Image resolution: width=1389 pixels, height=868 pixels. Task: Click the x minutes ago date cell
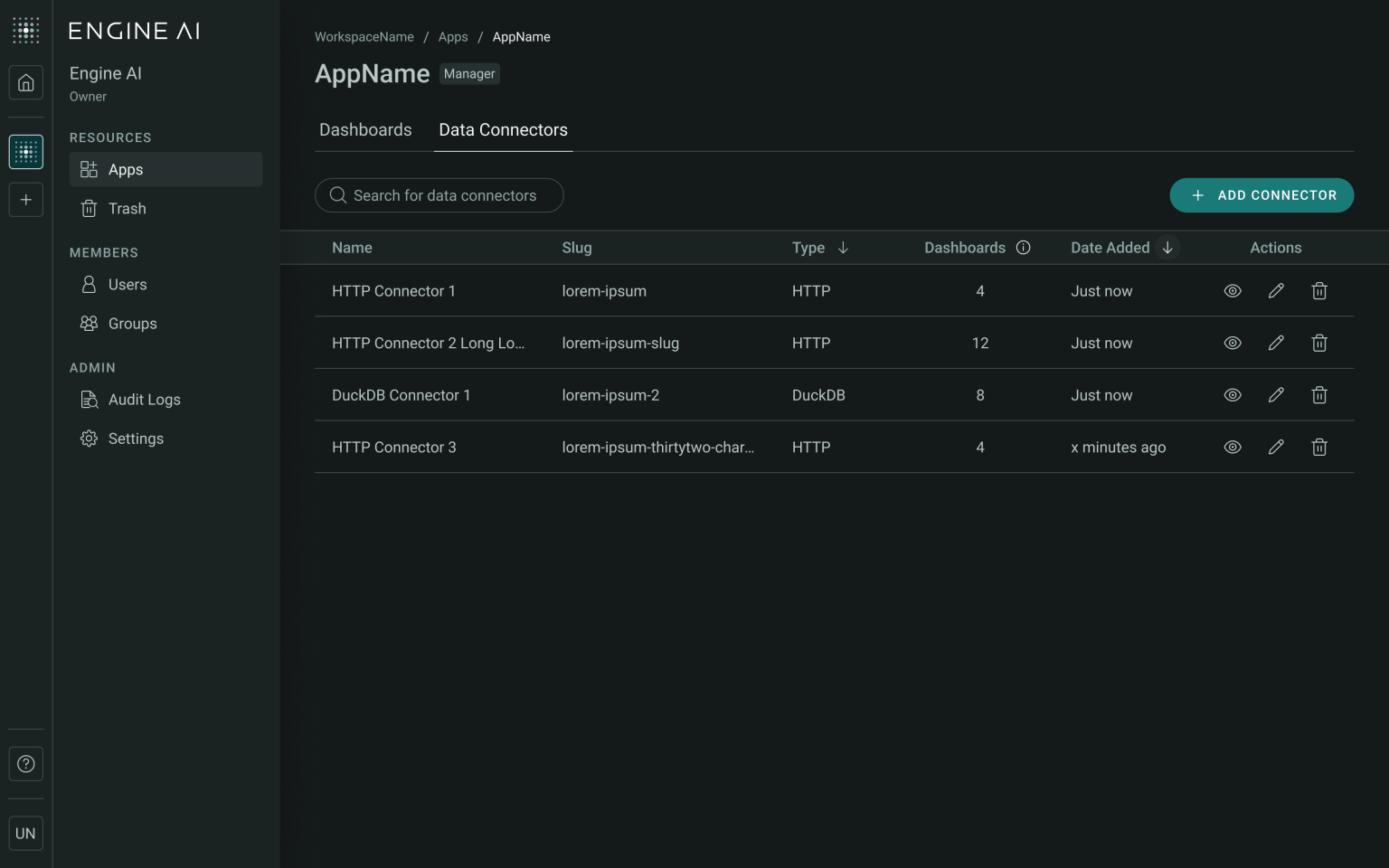click(x=1118, y=448)
